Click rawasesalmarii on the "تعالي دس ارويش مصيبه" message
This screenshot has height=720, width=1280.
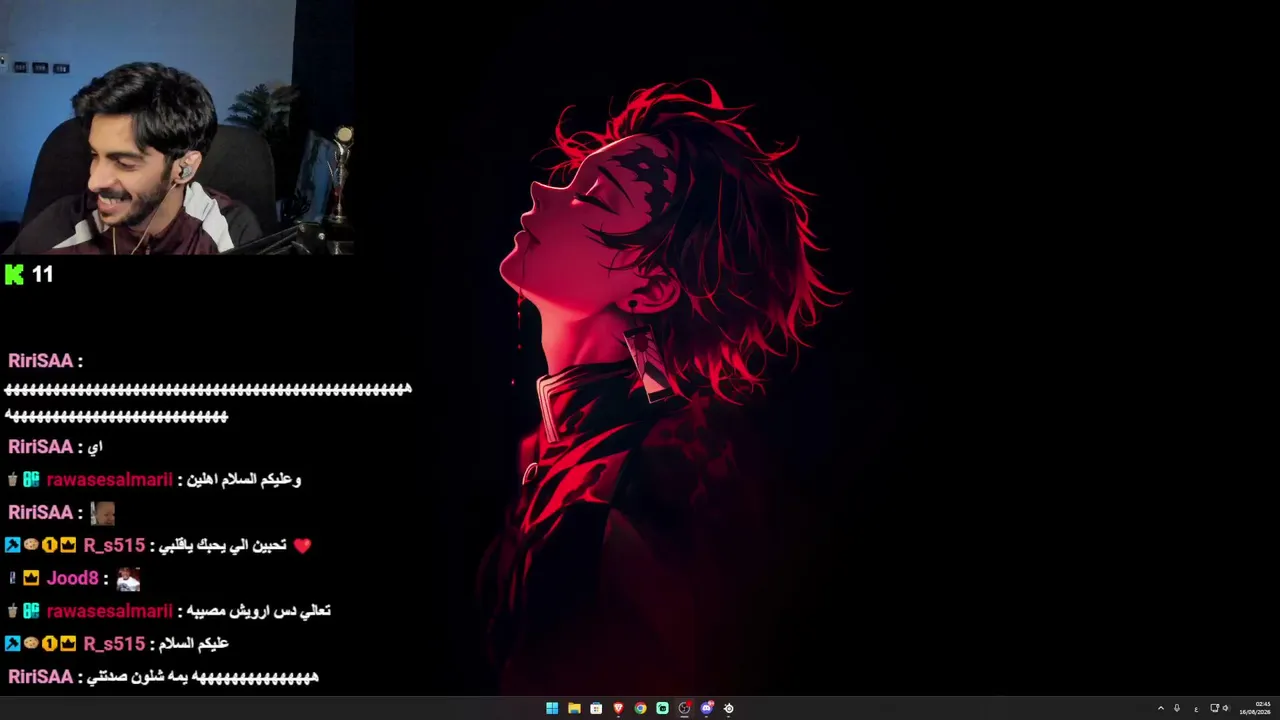point(109,611)
